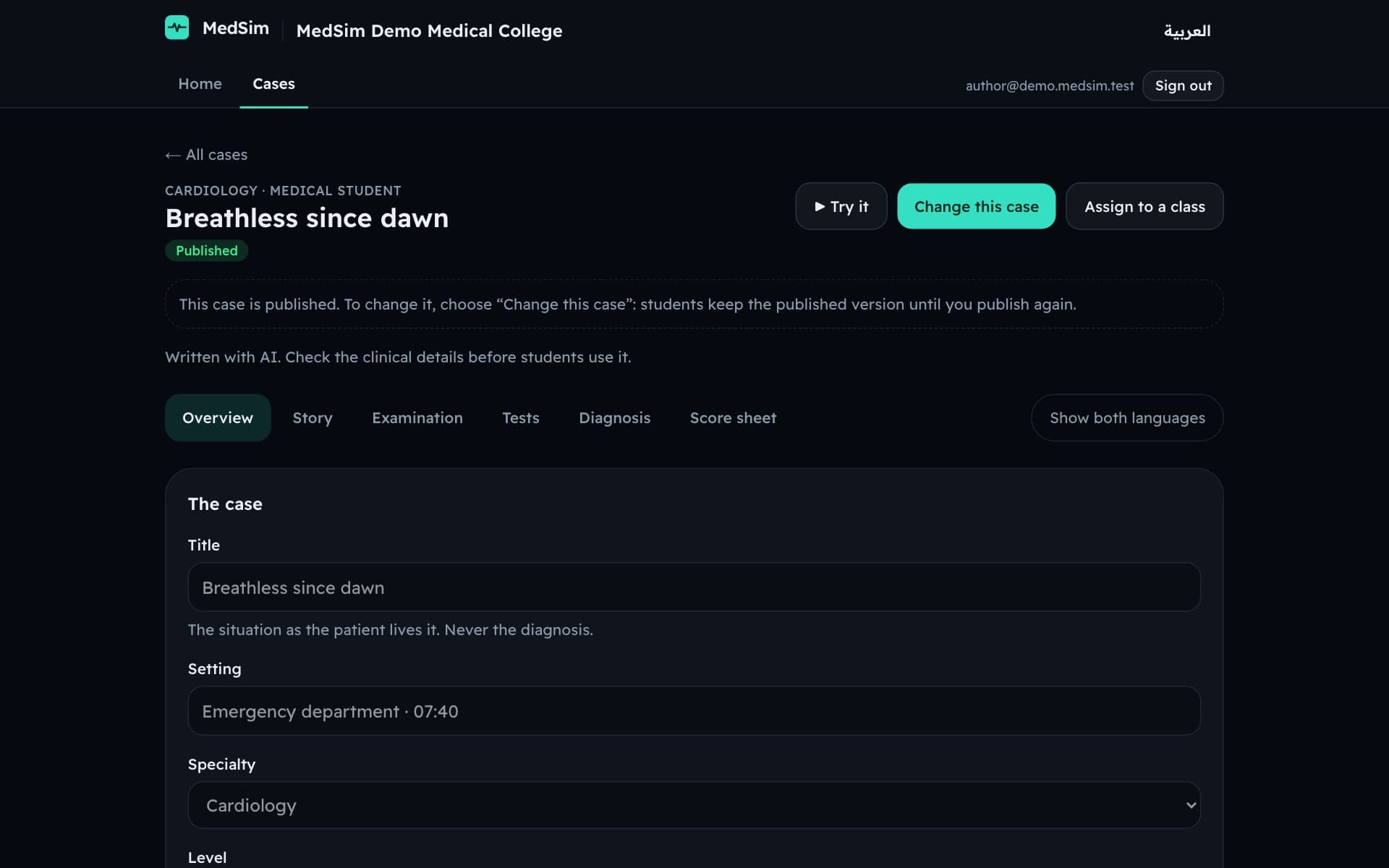This screenshot has height=868, width=1389.
Task: Toggle Show both languages
Action: tap(1127, 418)
